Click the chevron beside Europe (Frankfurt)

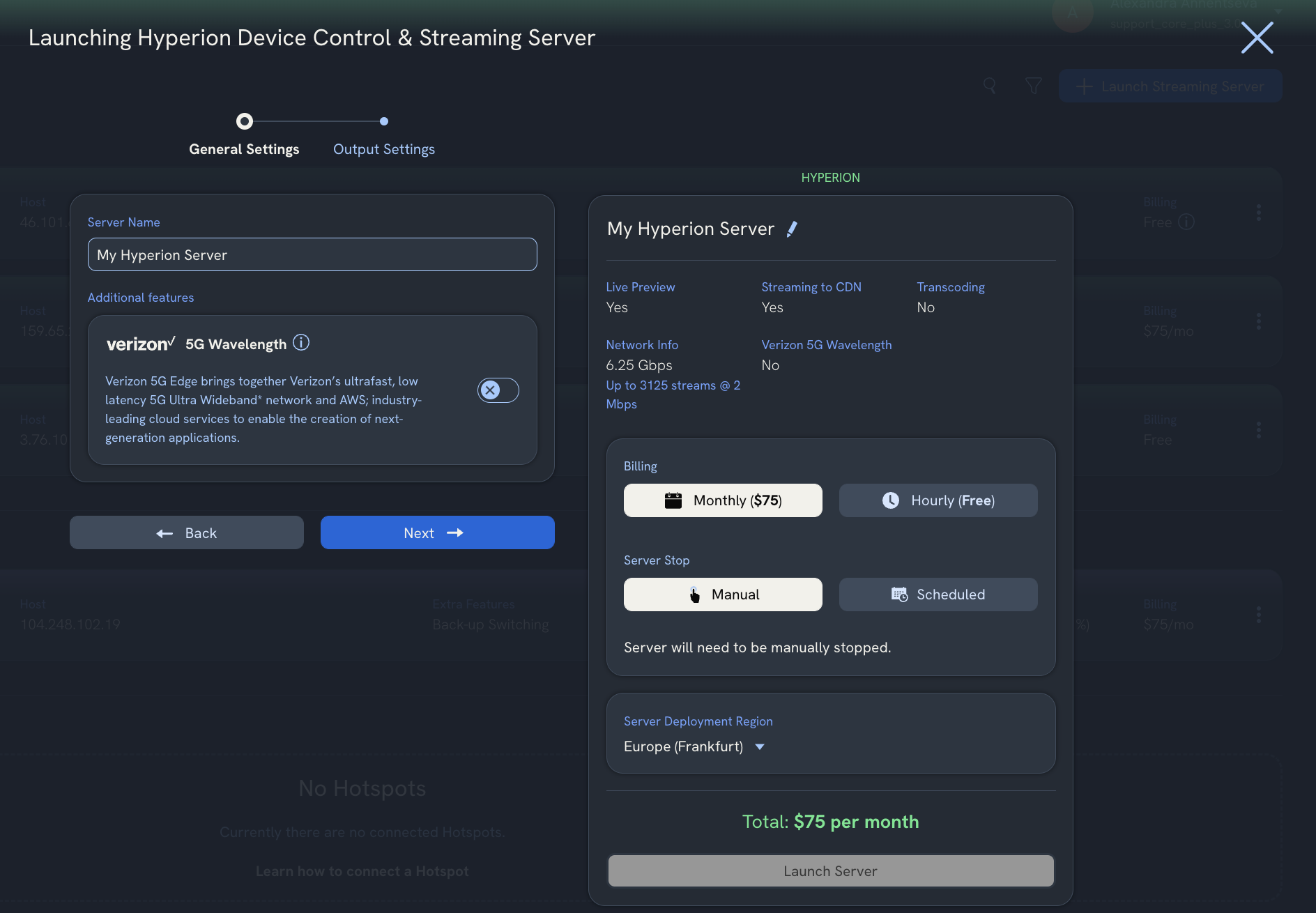click(759, 746)
